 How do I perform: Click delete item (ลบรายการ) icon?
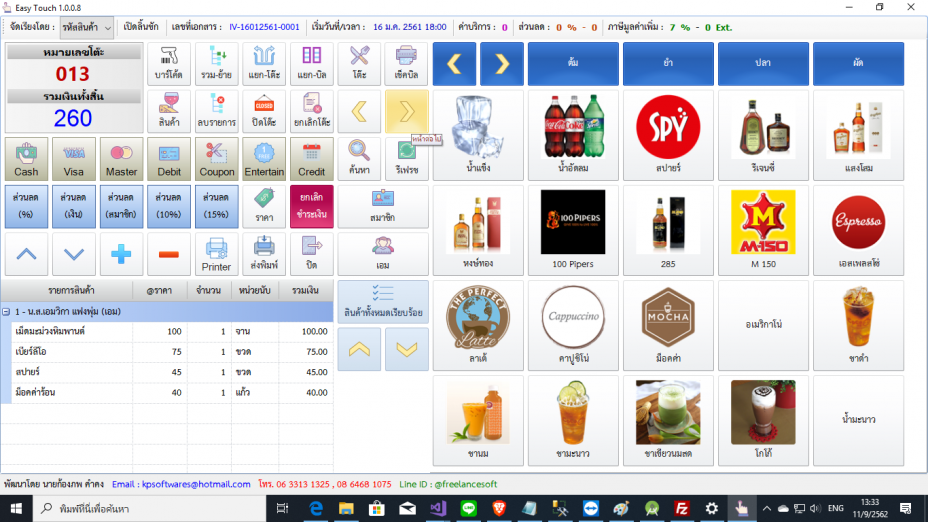(216, 111)
